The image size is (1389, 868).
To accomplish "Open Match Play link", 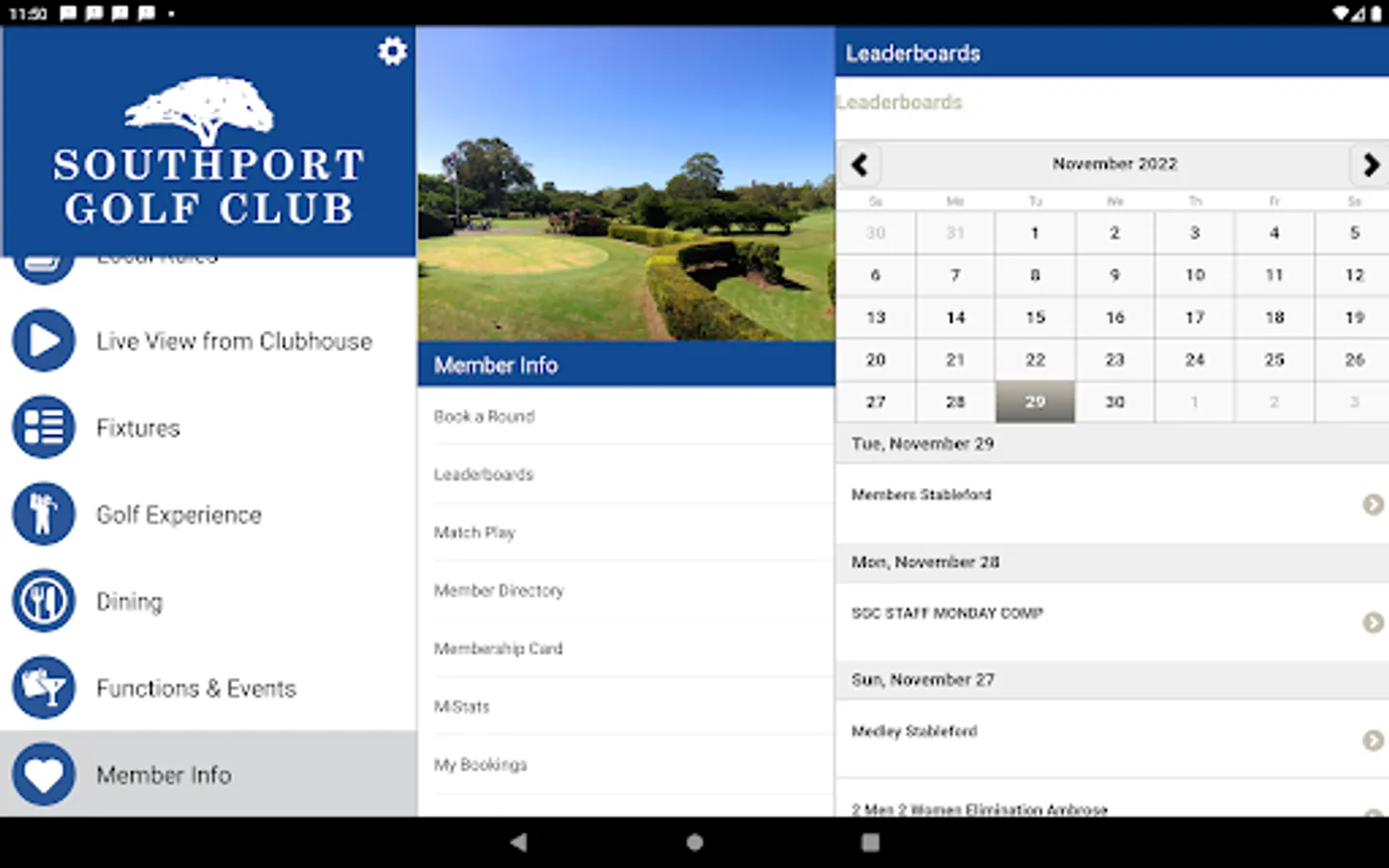I will pyautogui.click(x=626, y=532).
